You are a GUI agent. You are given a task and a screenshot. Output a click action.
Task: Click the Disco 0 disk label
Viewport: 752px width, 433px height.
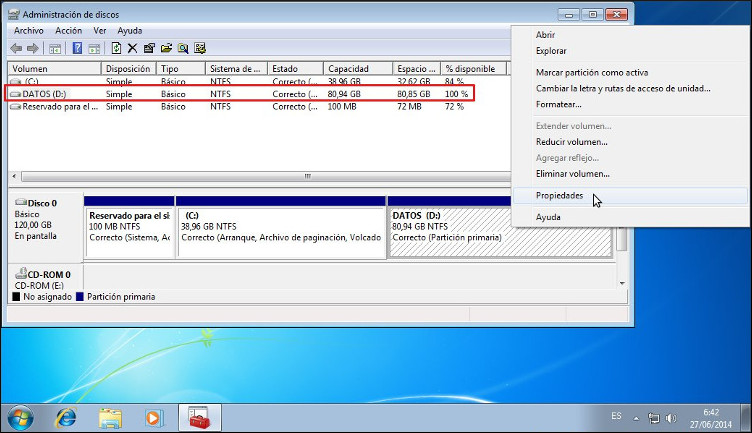(42, 203)
